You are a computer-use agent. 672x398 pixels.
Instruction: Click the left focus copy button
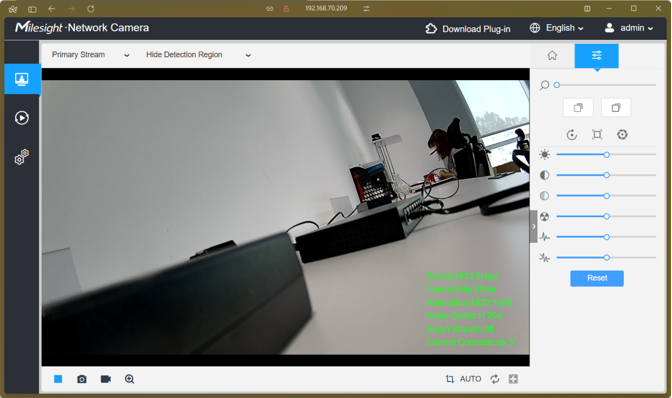click(x=578, y=108)
